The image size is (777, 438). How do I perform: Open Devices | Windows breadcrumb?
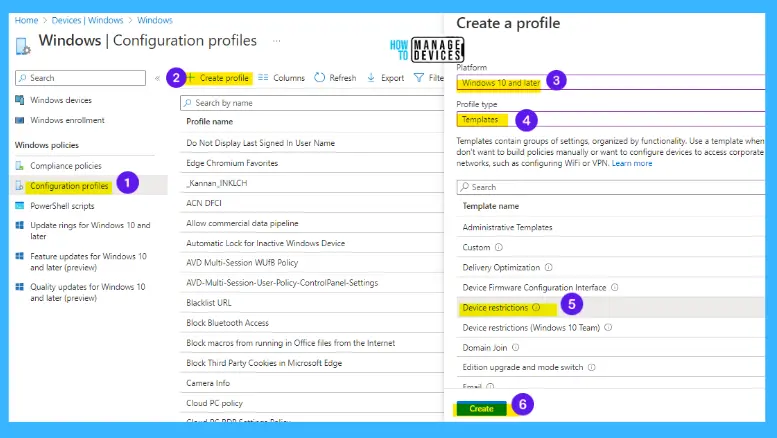coord(87,20)
